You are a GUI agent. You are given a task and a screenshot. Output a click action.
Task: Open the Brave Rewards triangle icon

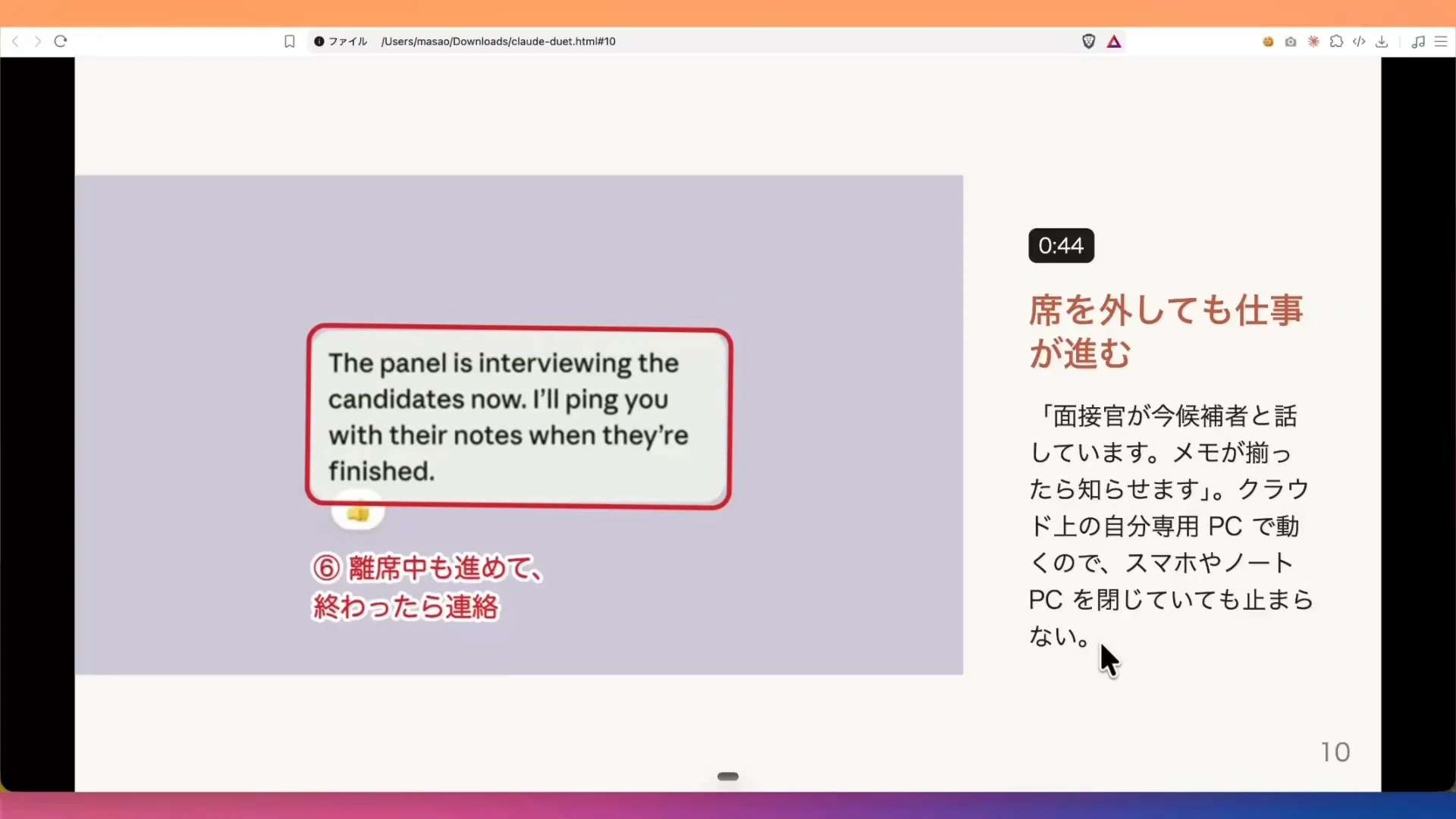(1114, 42)
